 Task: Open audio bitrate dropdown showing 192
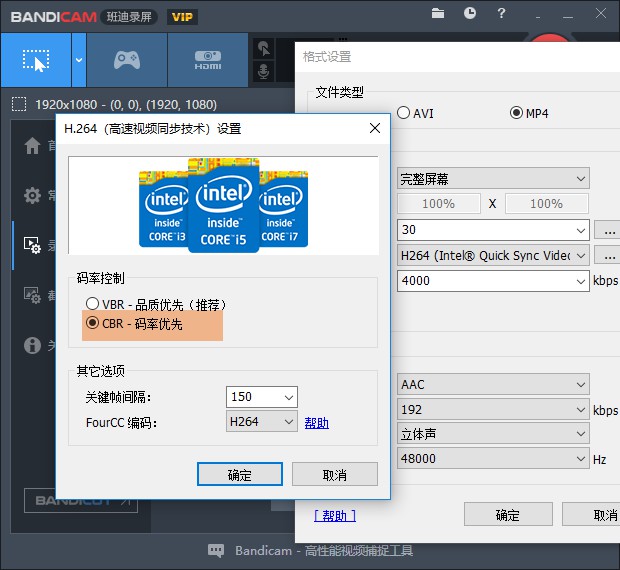click(493, 410)
